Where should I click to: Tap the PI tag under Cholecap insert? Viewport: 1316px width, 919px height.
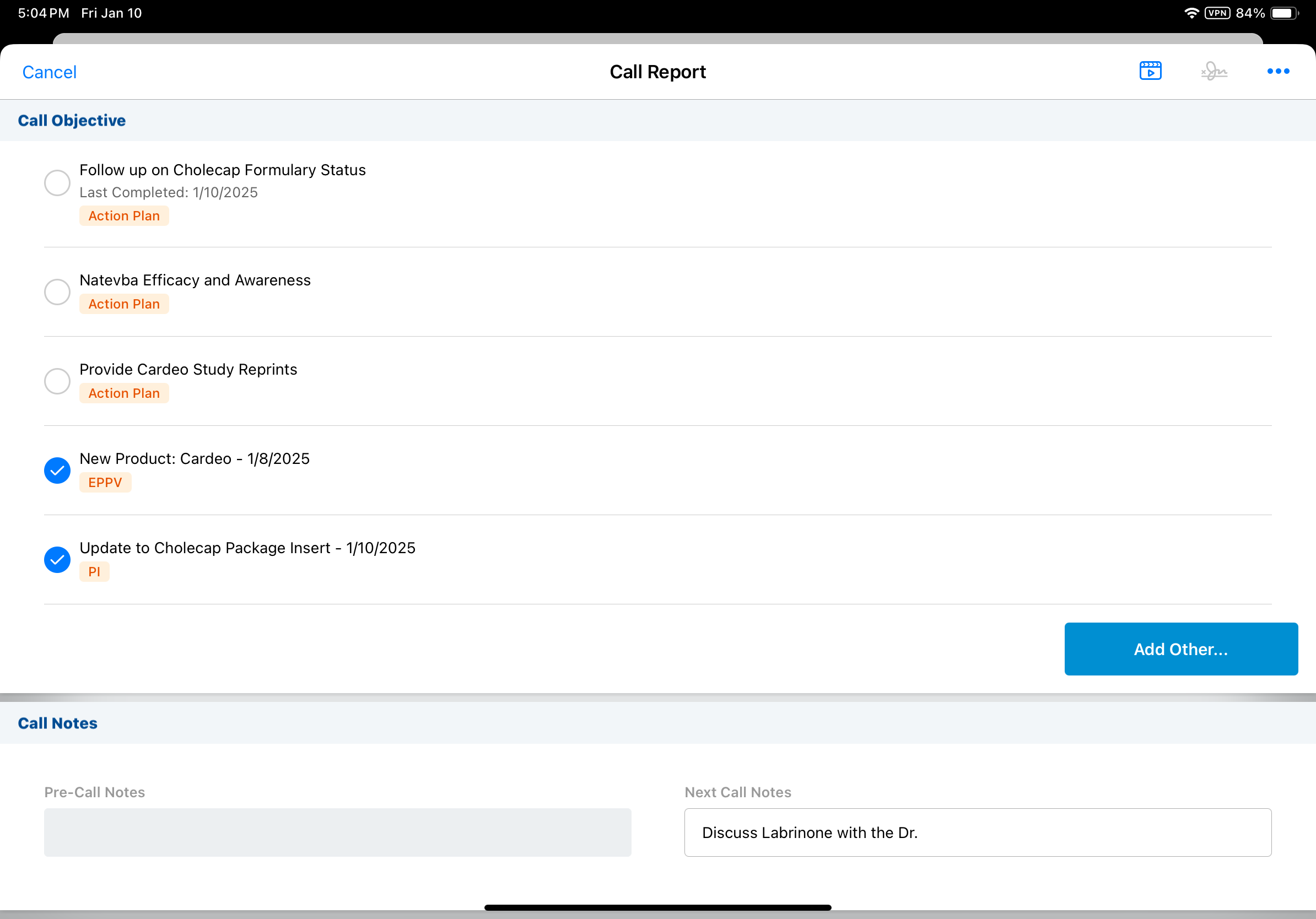tap(94, 572)
